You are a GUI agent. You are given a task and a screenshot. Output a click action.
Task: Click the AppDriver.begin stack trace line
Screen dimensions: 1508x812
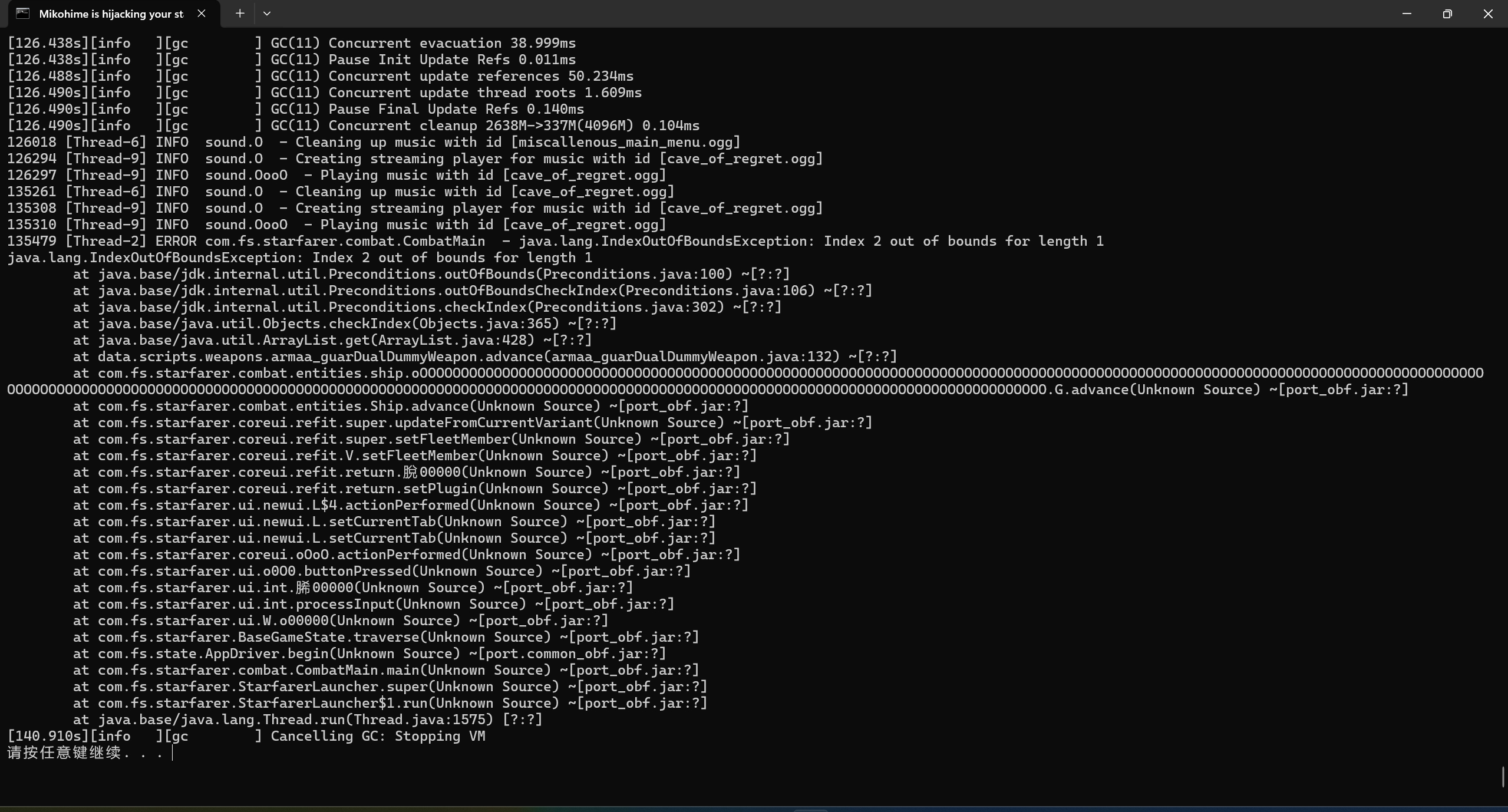369,653
